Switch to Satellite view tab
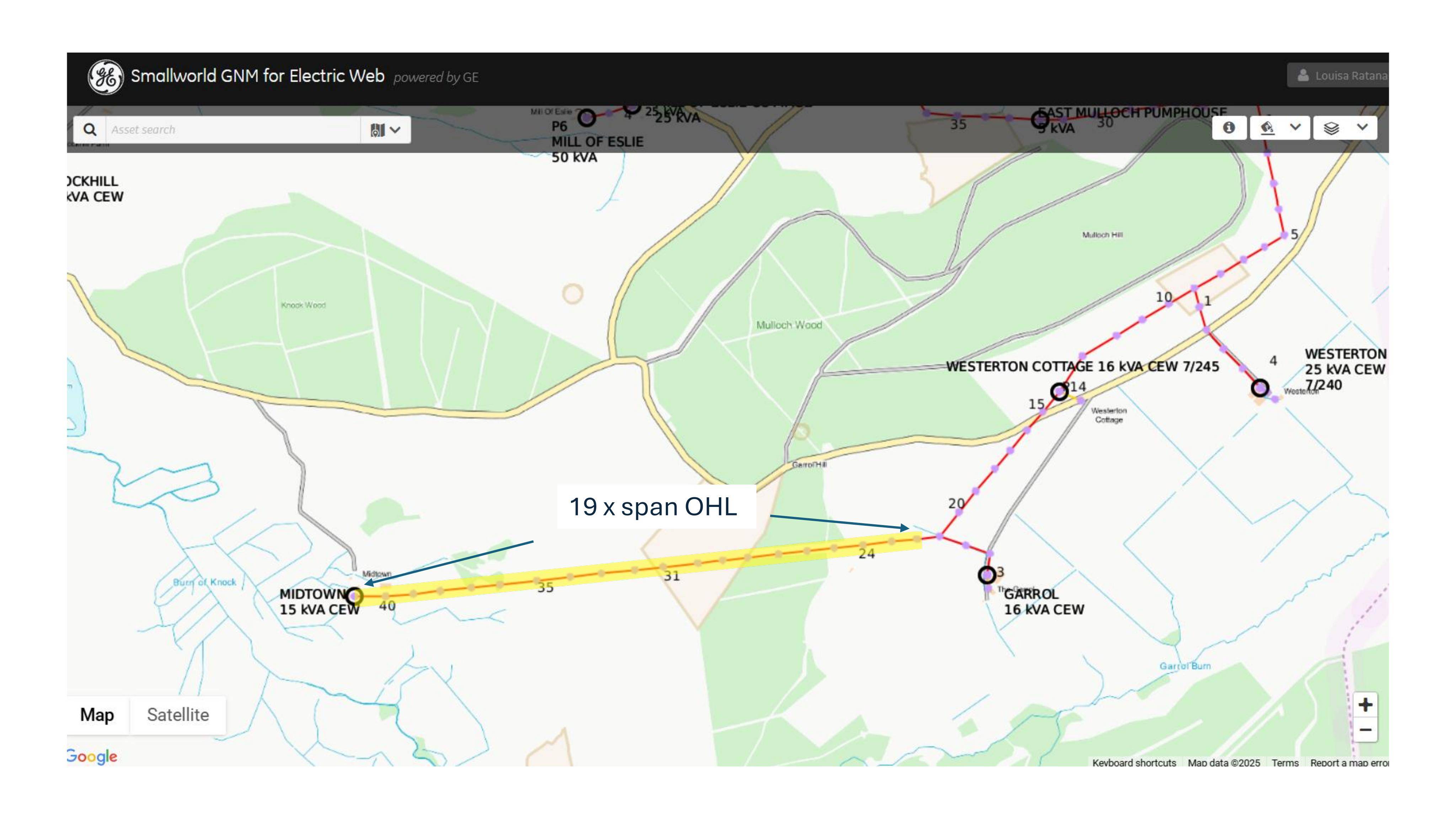Screen dimensions: 1456x819 [x=178, y=715]
